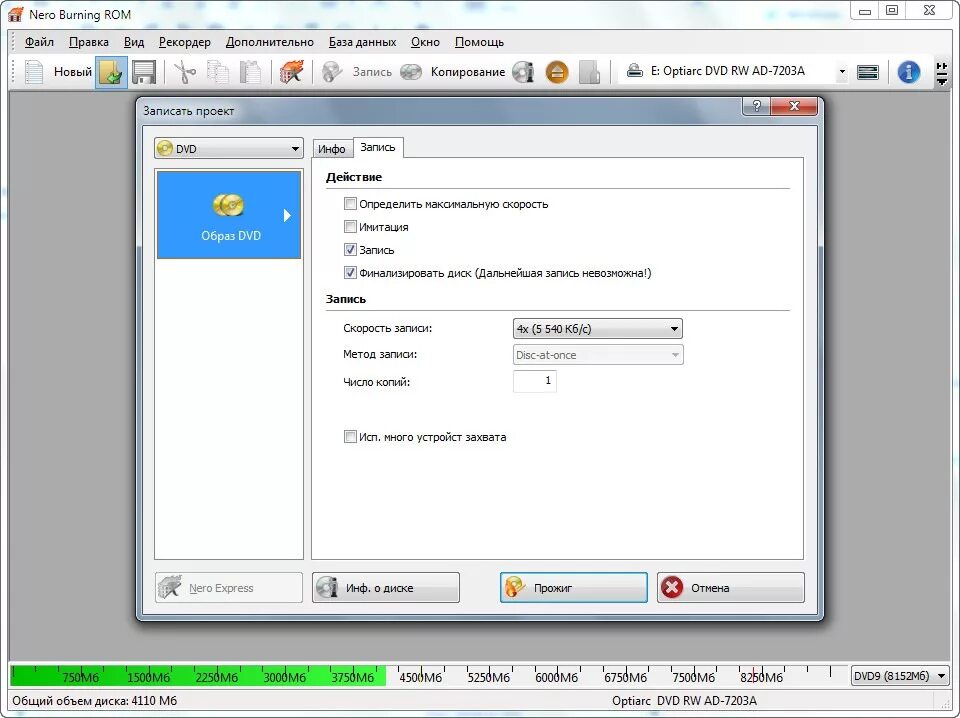Image resolution: width=960 pixels, height=718 pixels.
Task: Open the Окно menu
Action: point(426,42)
